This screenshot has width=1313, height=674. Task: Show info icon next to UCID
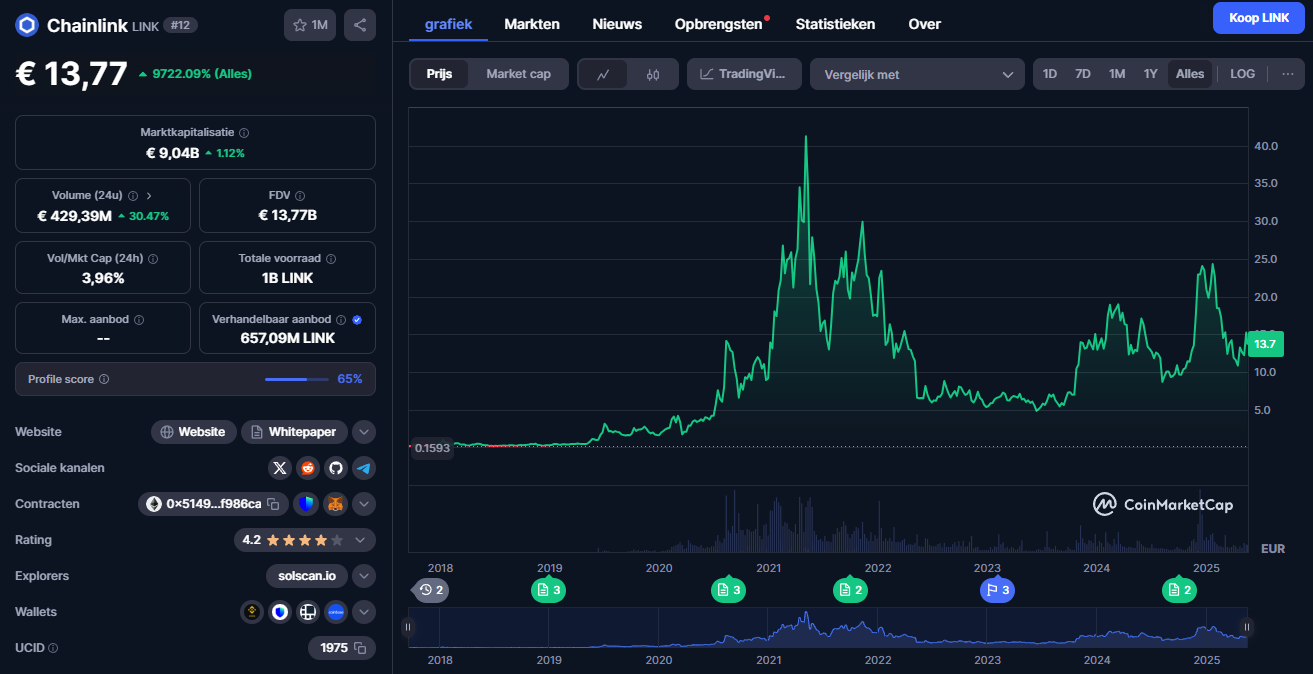[53, 648]
